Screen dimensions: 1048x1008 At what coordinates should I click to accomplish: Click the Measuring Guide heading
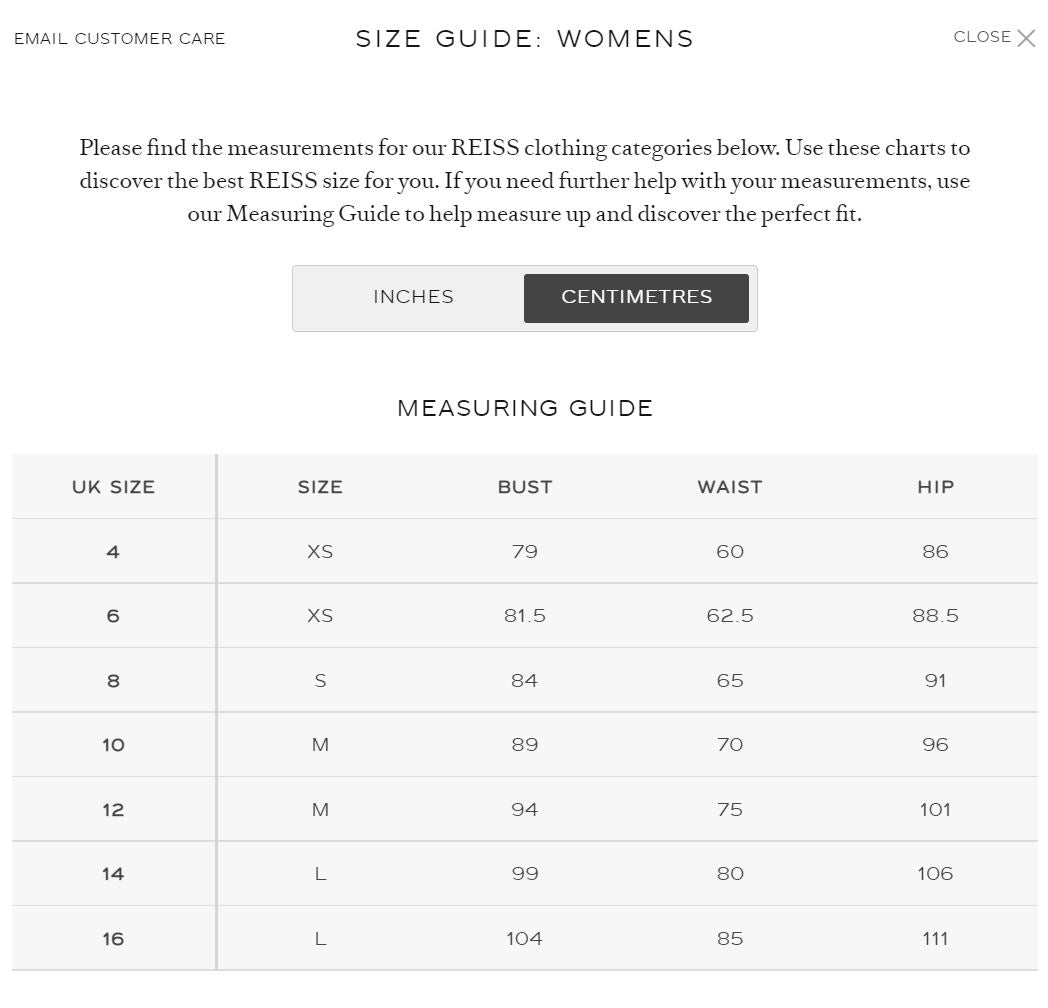(525, 408)
